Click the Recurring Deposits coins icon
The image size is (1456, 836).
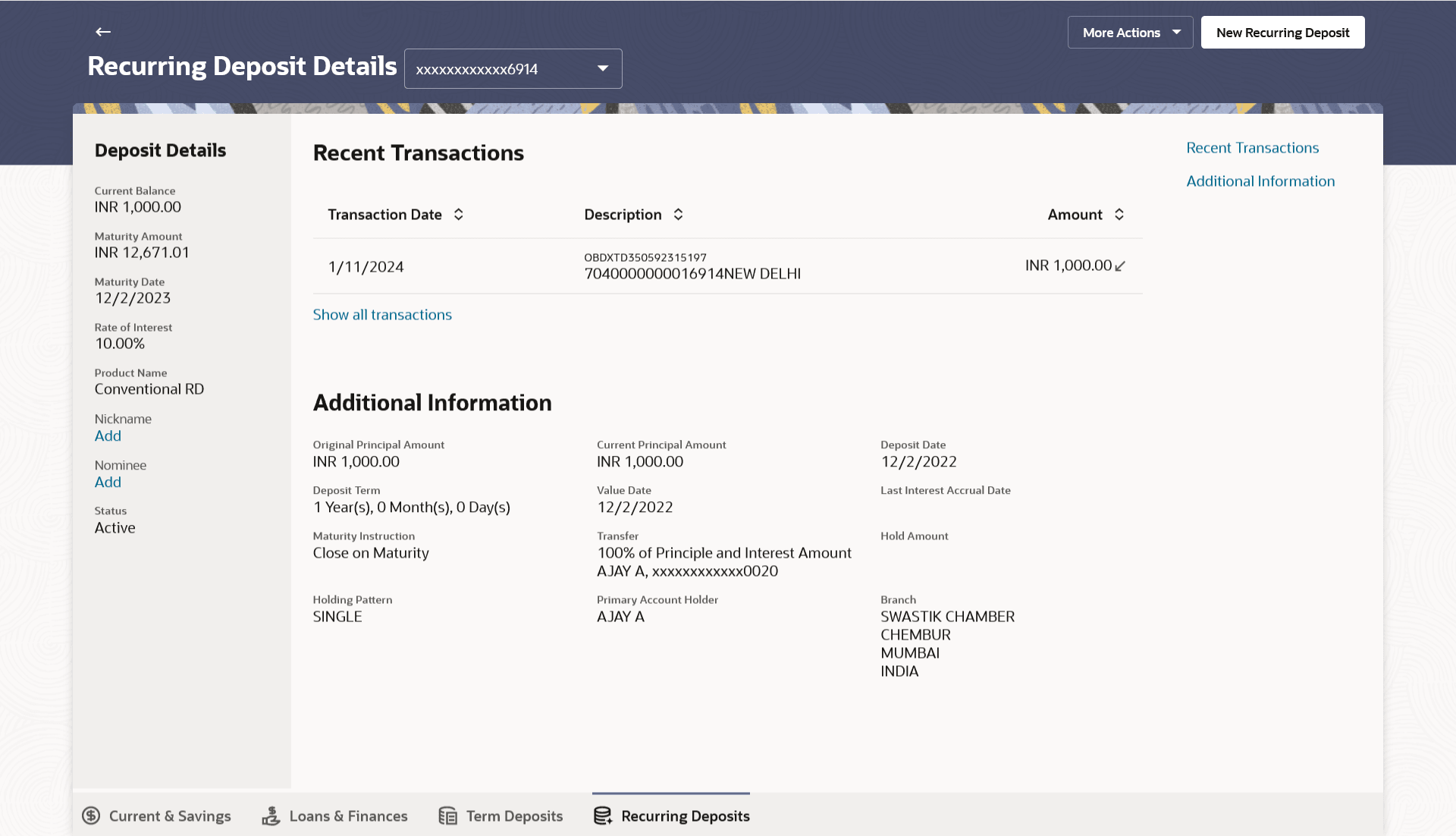click(x=603, y=816)
